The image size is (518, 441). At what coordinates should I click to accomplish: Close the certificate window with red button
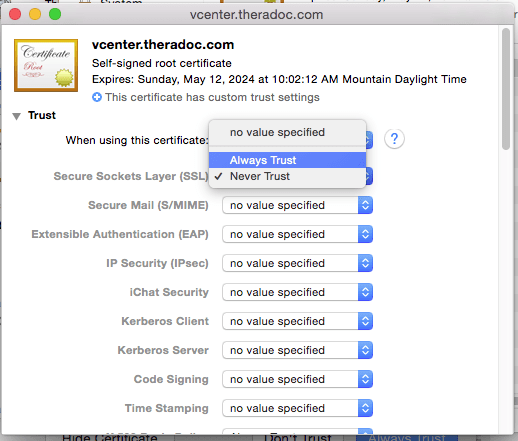pyautogui.click(x=15, y=14)
